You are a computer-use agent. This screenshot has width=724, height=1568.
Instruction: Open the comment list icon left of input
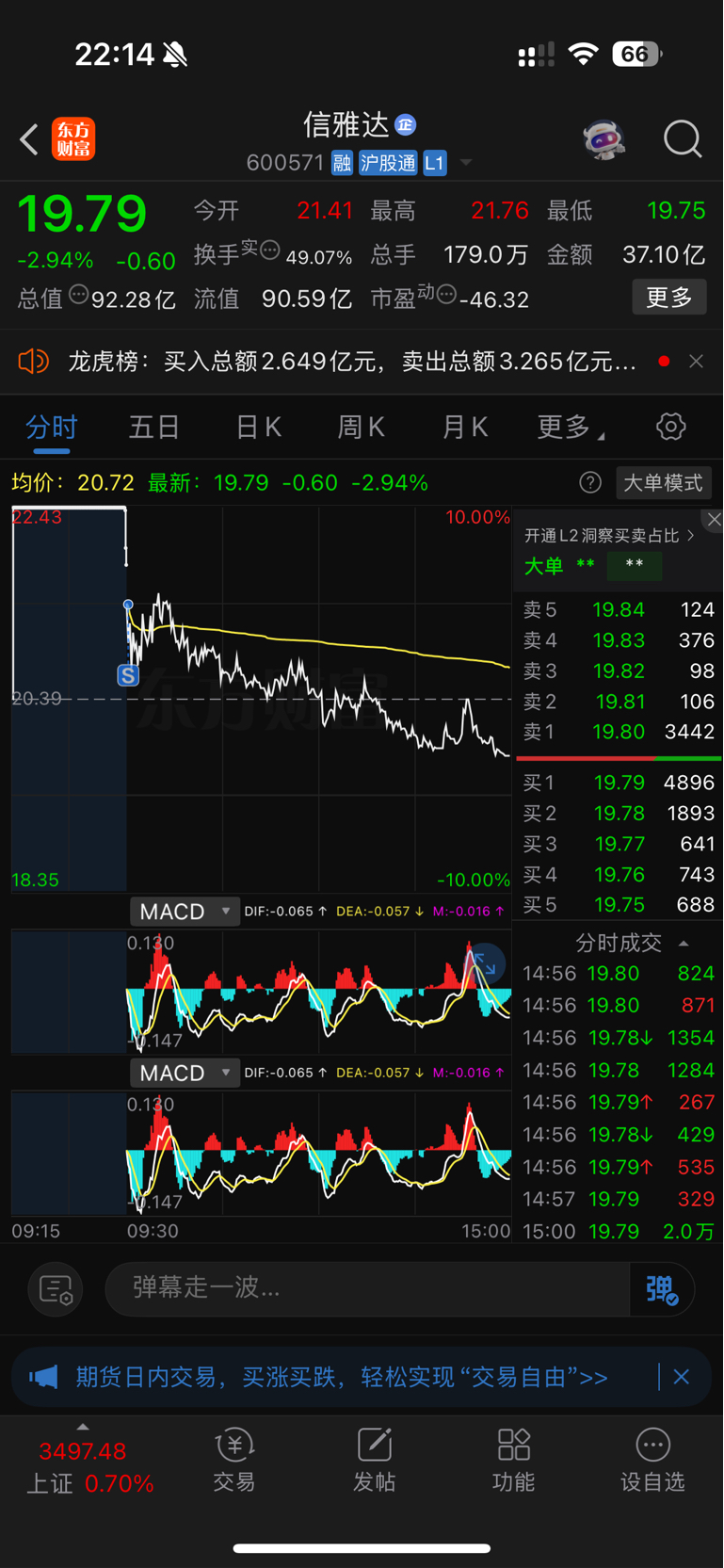[56, 1289]
